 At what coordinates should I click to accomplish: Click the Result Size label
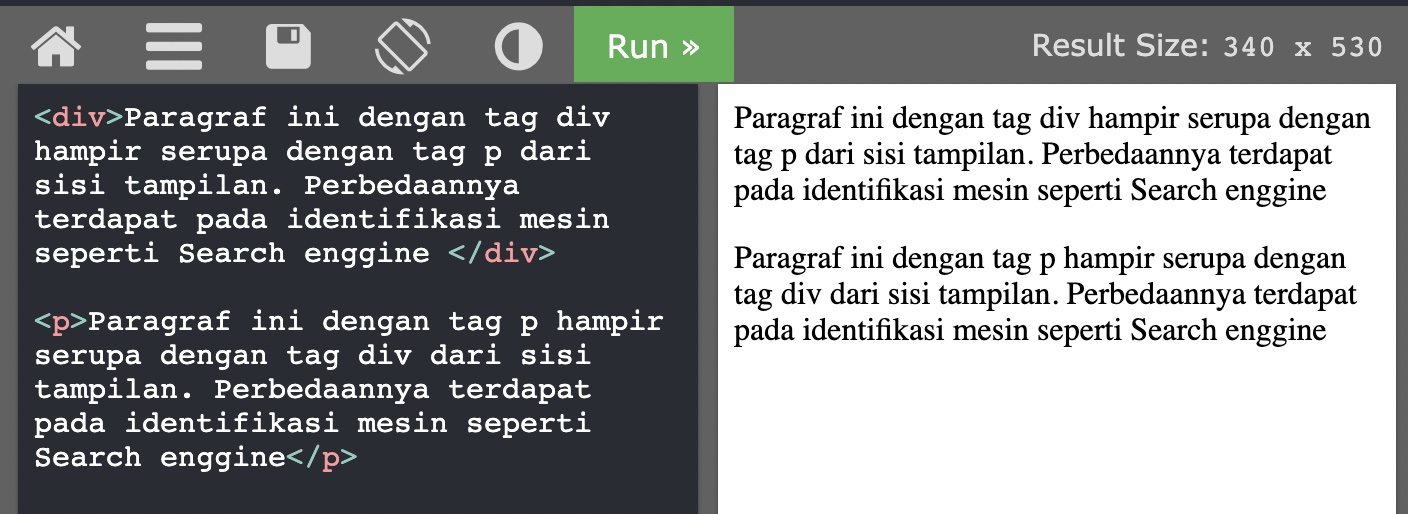(1120, 46)
